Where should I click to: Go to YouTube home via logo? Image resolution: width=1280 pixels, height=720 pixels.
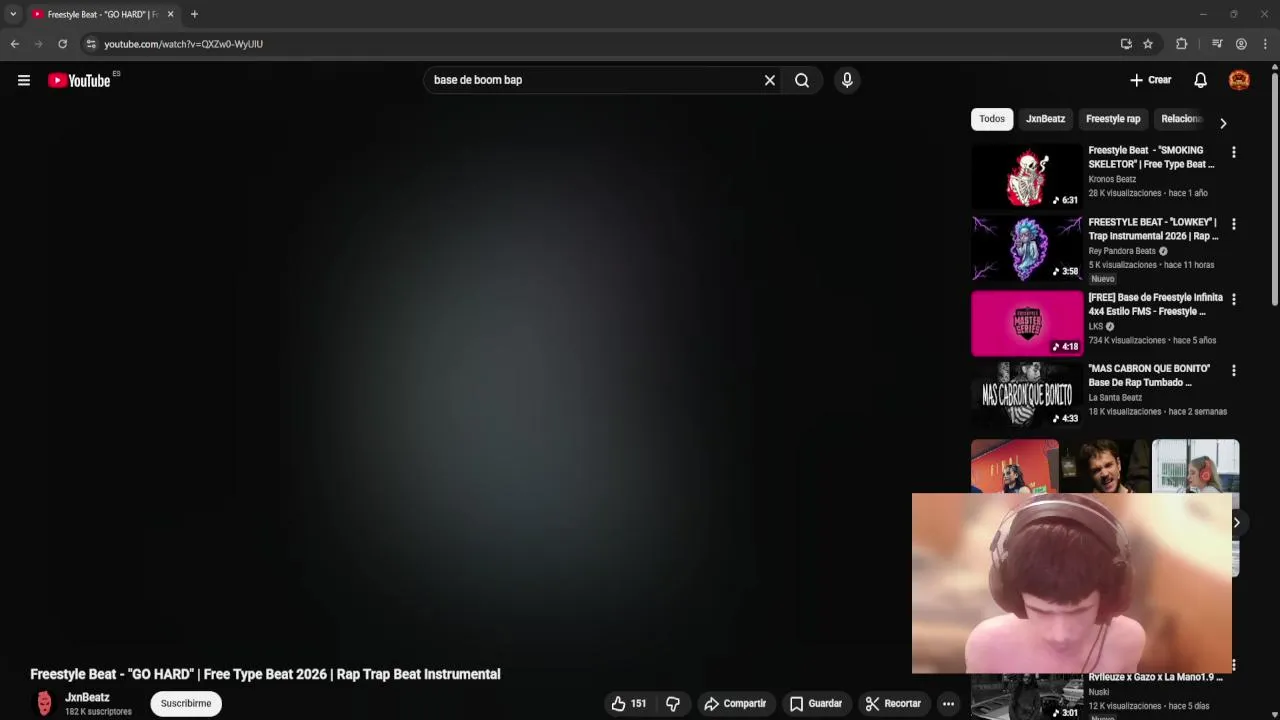point(79,80)
